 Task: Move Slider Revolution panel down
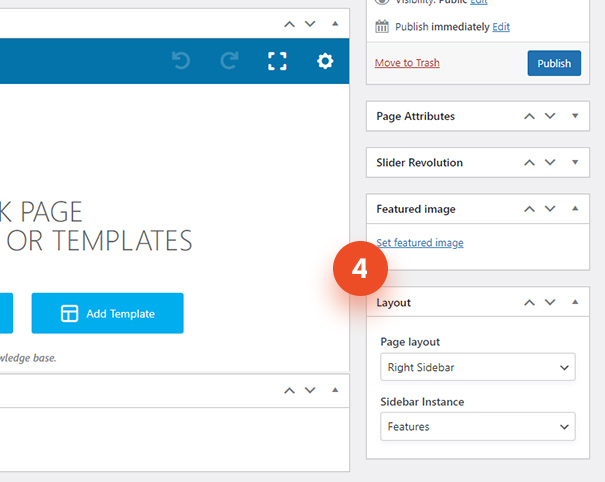tap(550, 162)
